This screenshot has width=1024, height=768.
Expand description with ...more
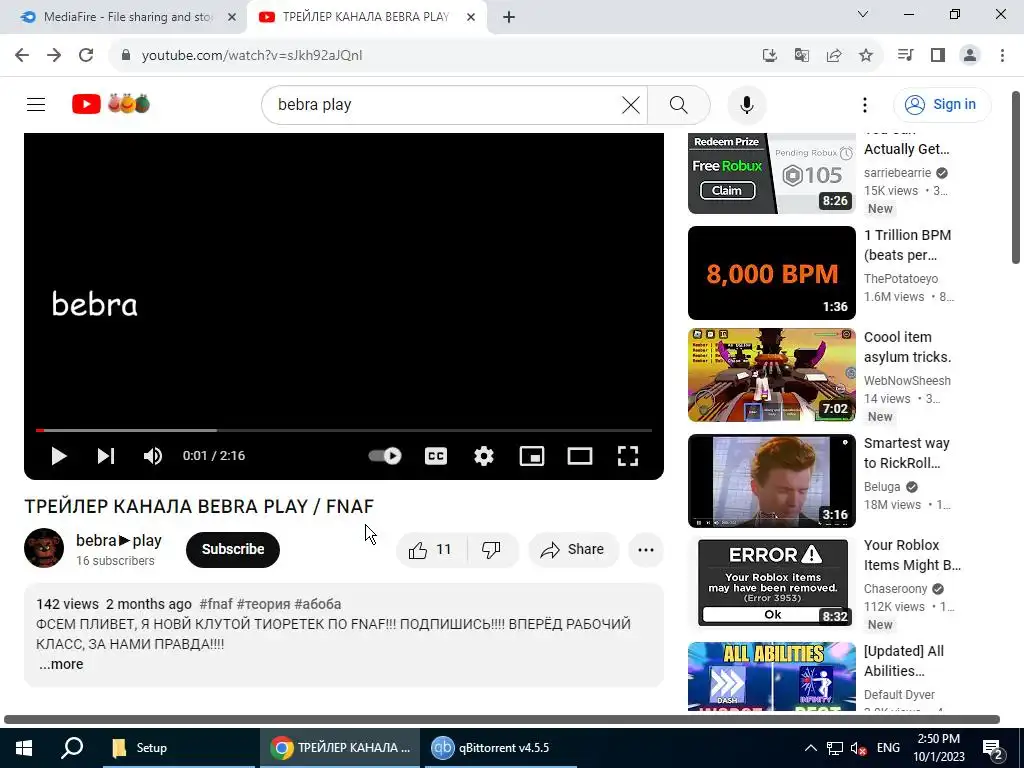[61, 664]
